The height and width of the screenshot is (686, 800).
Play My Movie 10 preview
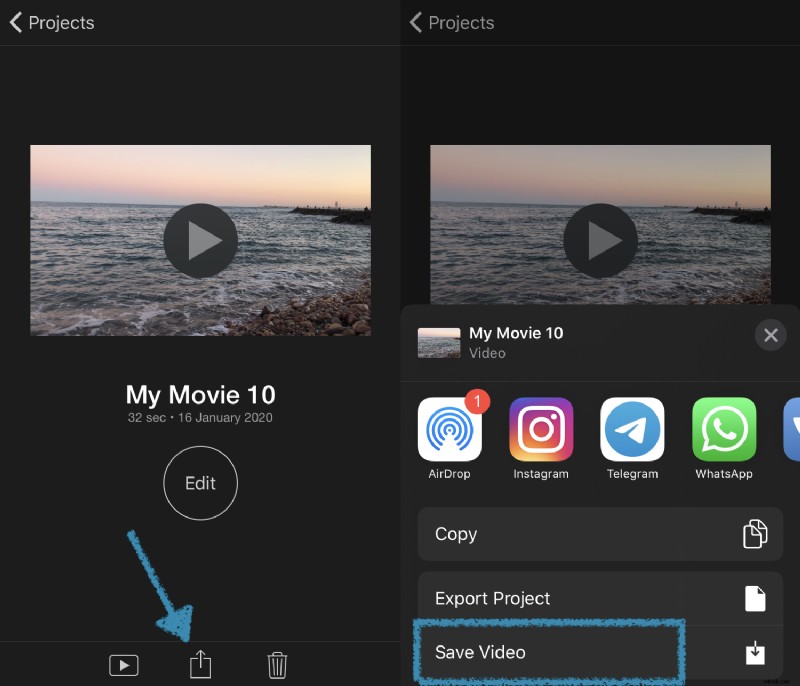click(200, 240)
